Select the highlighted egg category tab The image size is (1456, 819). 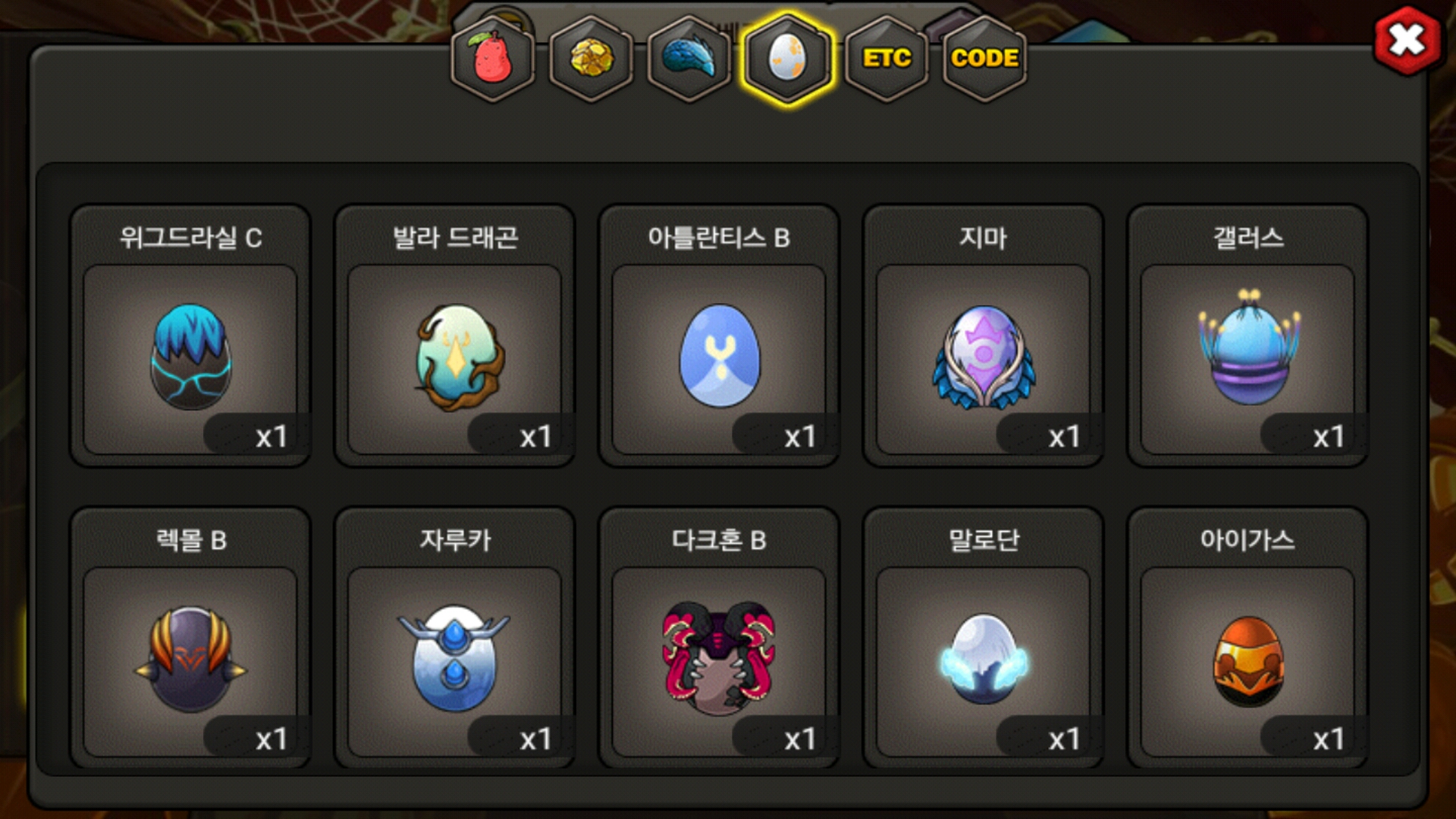[788, 58]
